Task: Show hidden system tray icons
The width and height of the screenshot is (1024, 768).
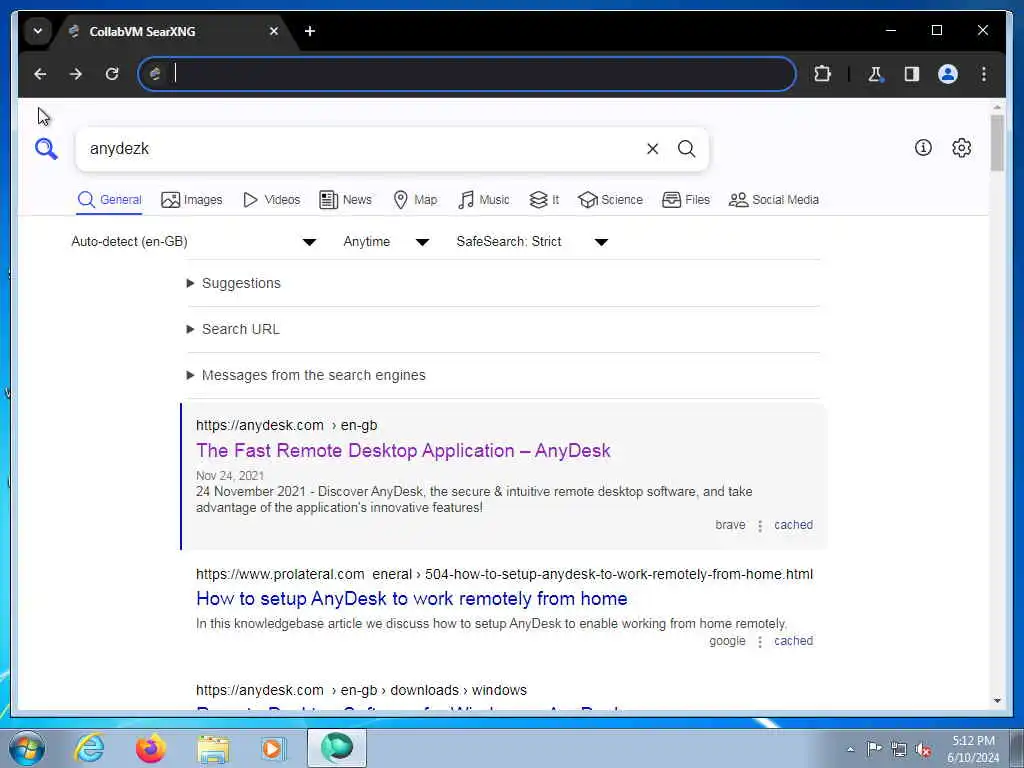Action: (850, 749)
